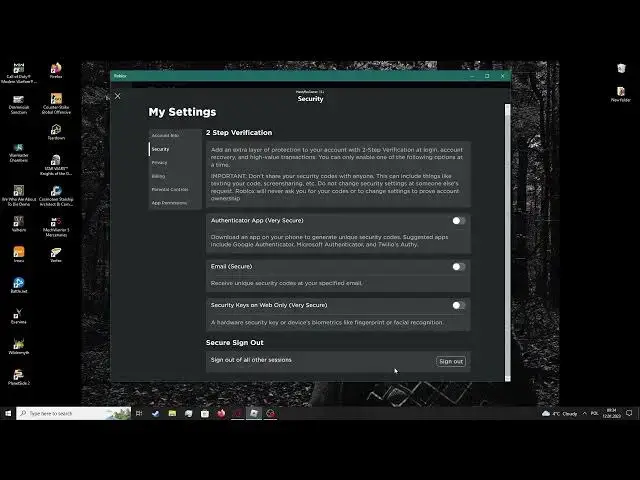The image size is (640, 480).
Task: Open the PlanetSide 2 desktop shortcut
Action: coord(18,377)
